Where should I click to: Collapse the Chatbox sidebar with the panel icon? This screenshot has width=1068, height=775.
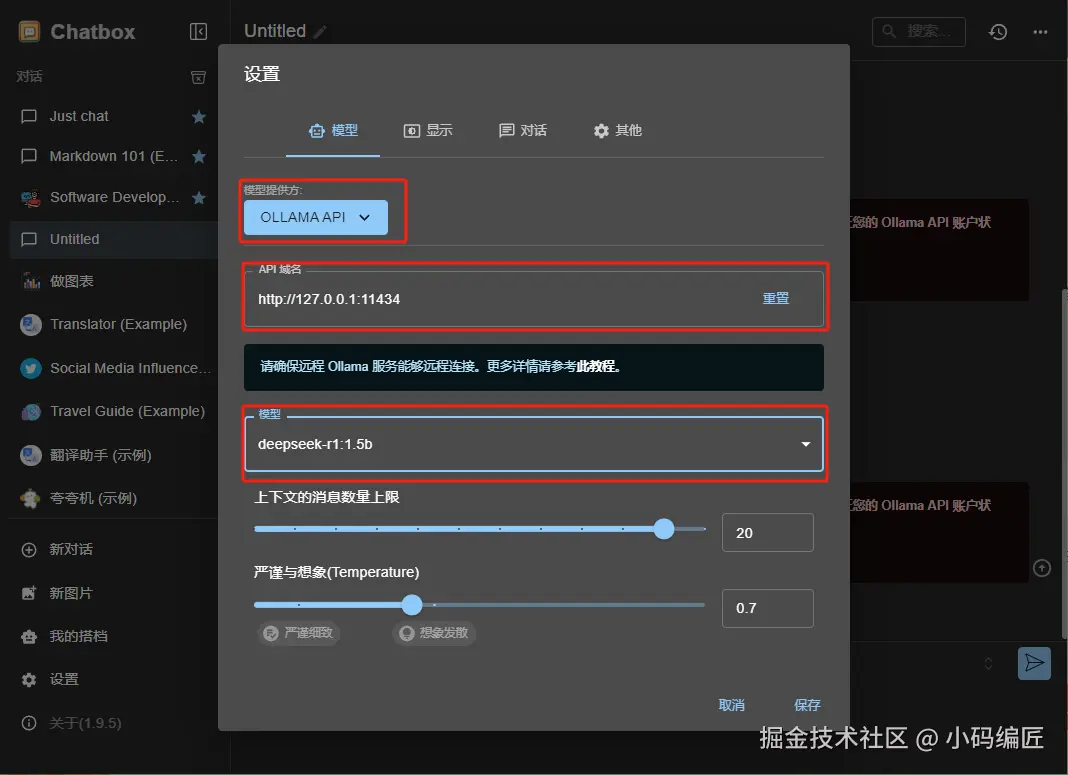pos(198,31)
